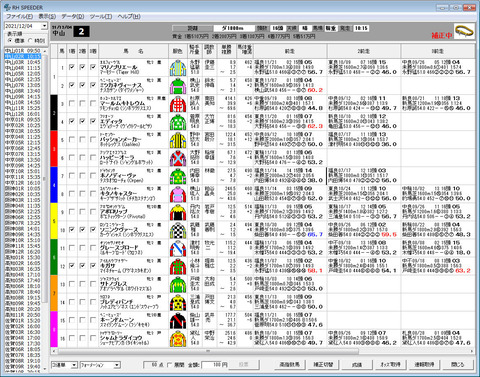Screen dimensions: 480x377
Task: Open the ファイル(F) menu
Action: (20, 16)
